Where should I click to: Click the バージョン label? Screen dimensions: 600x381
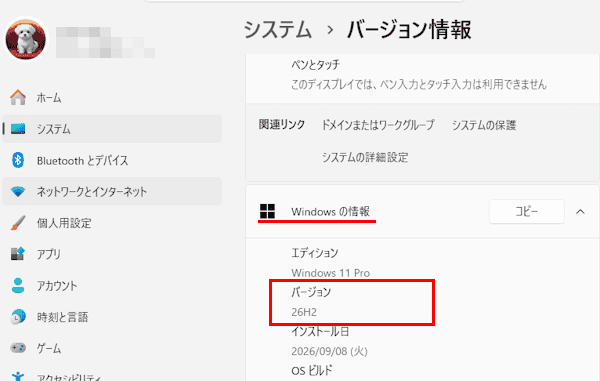pos(311,292)
